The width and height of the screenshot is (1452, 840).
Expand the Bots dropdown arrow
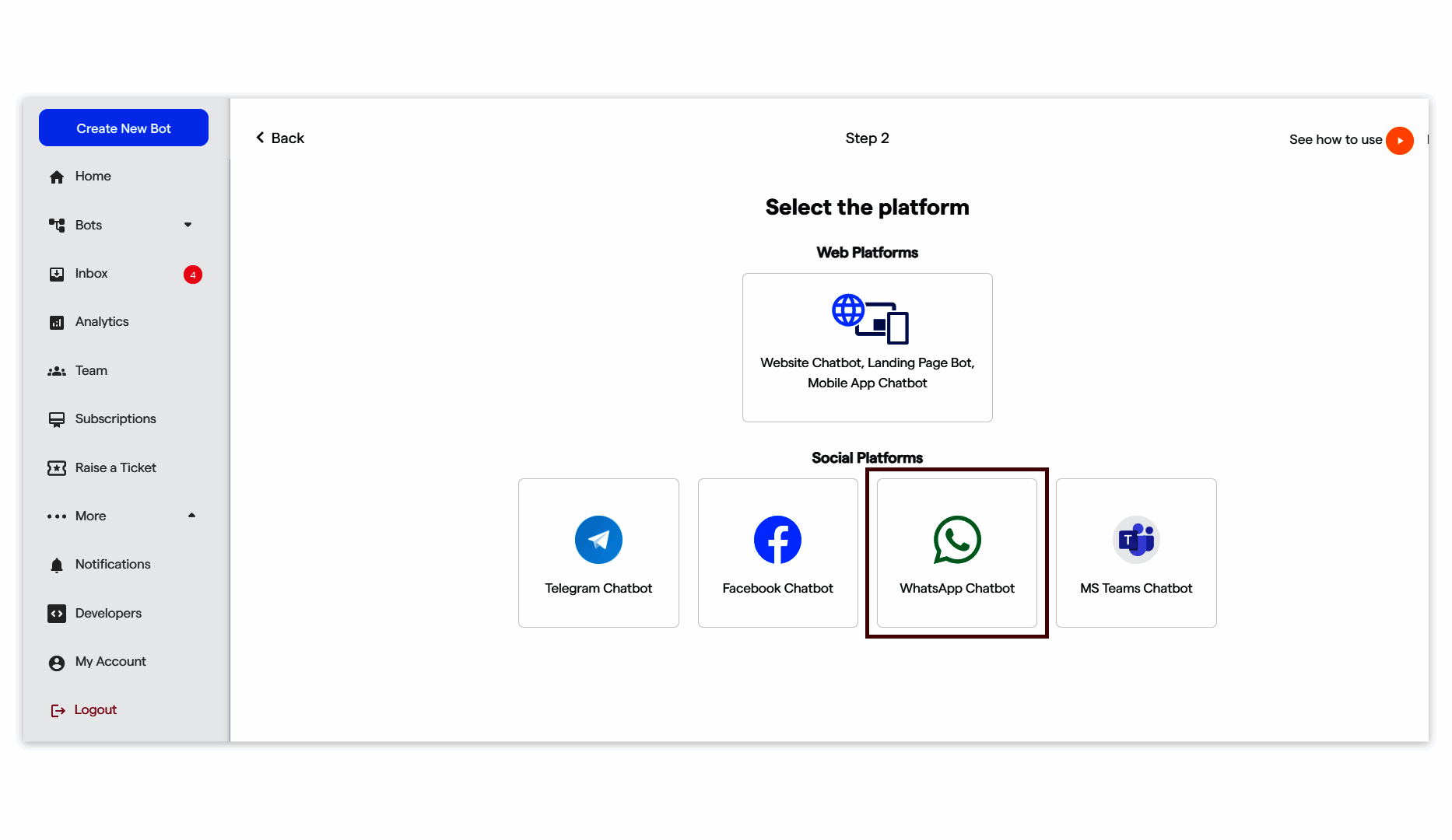[188, 225]
